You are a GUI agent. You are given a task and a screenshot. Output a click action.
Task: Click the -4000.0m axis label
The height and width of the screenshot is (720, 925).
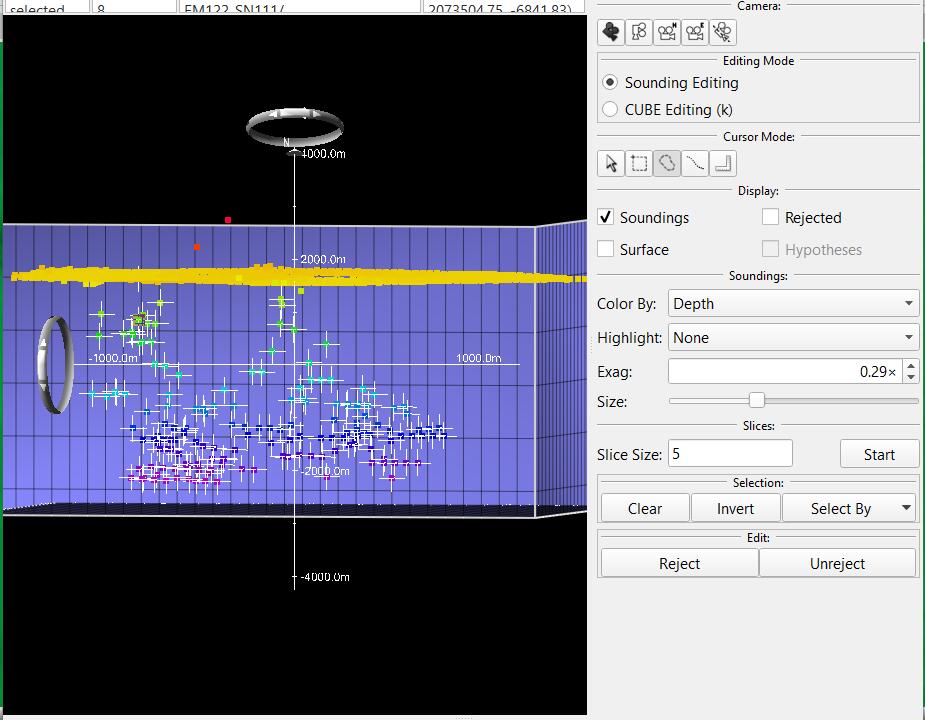325,577
